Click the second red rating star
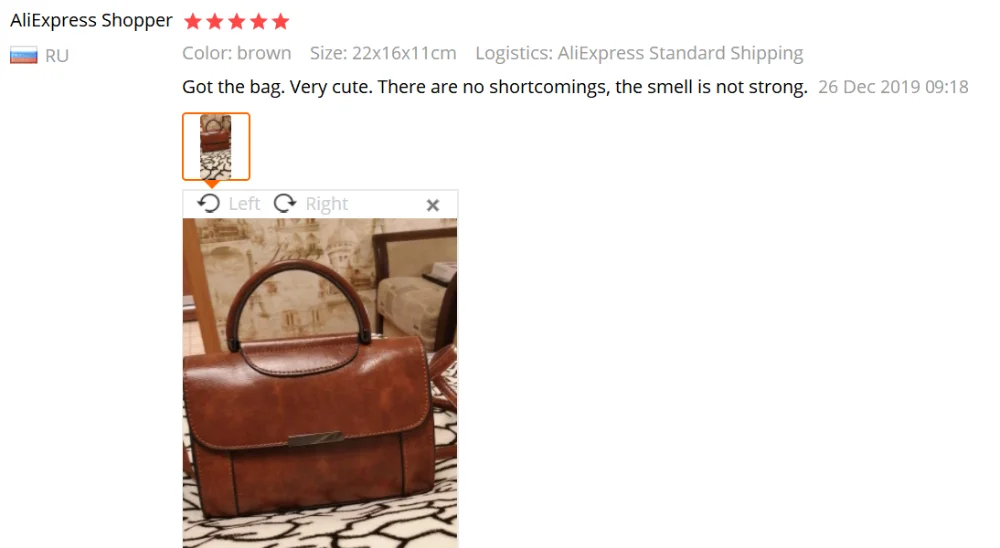Image resolution: width=1000 pixels, height=548 pixels. (215, 22)
